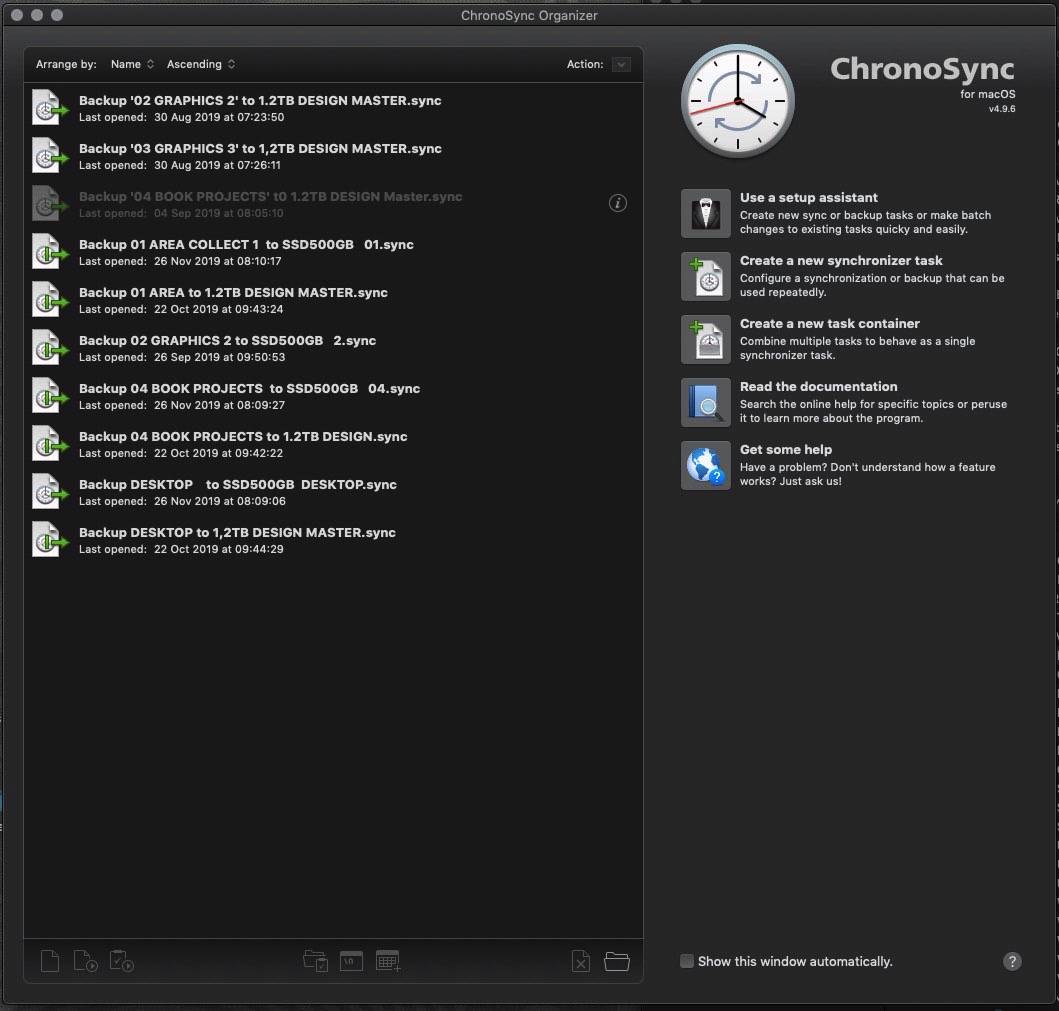Open the Read the documentation book icon
The image size is (1059, 1011).
click(706, 402)
